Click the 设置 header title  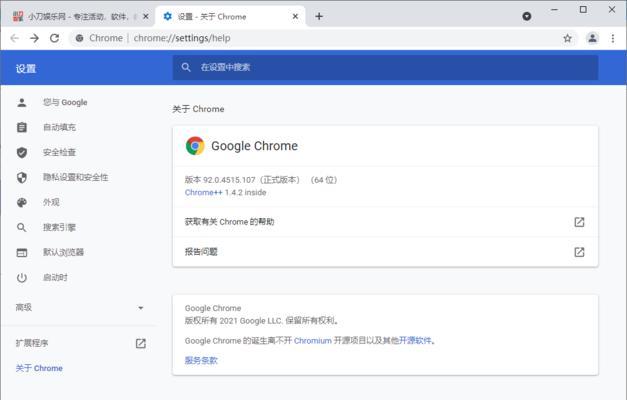(x=26, y=69)
